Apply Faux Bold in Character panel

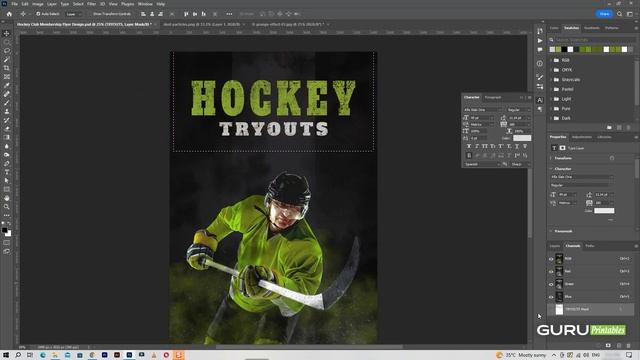pyautogui.click(x=469, y=146)
